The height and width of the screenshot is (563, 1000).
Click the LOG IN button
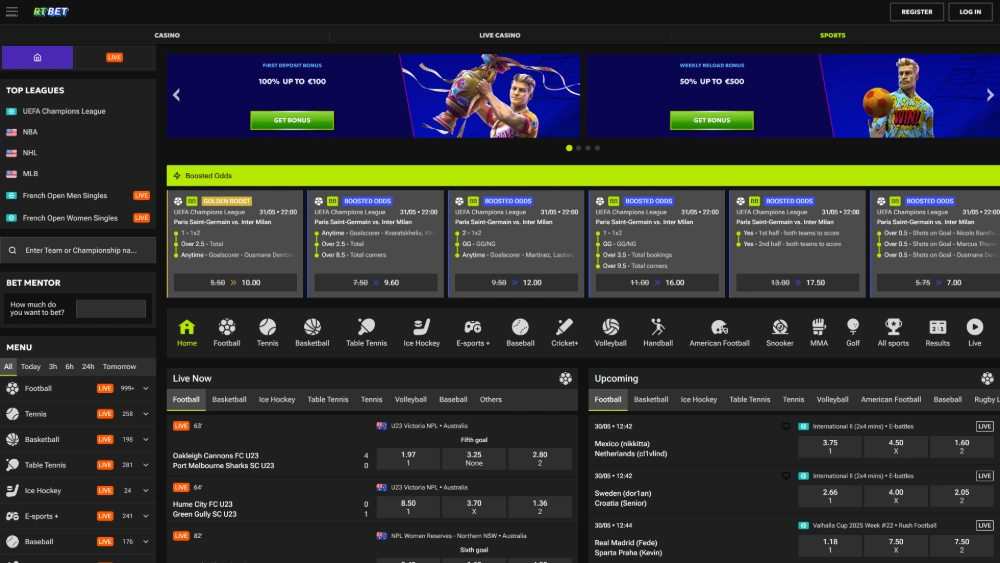pyautogui.click(x=970, y=11)
